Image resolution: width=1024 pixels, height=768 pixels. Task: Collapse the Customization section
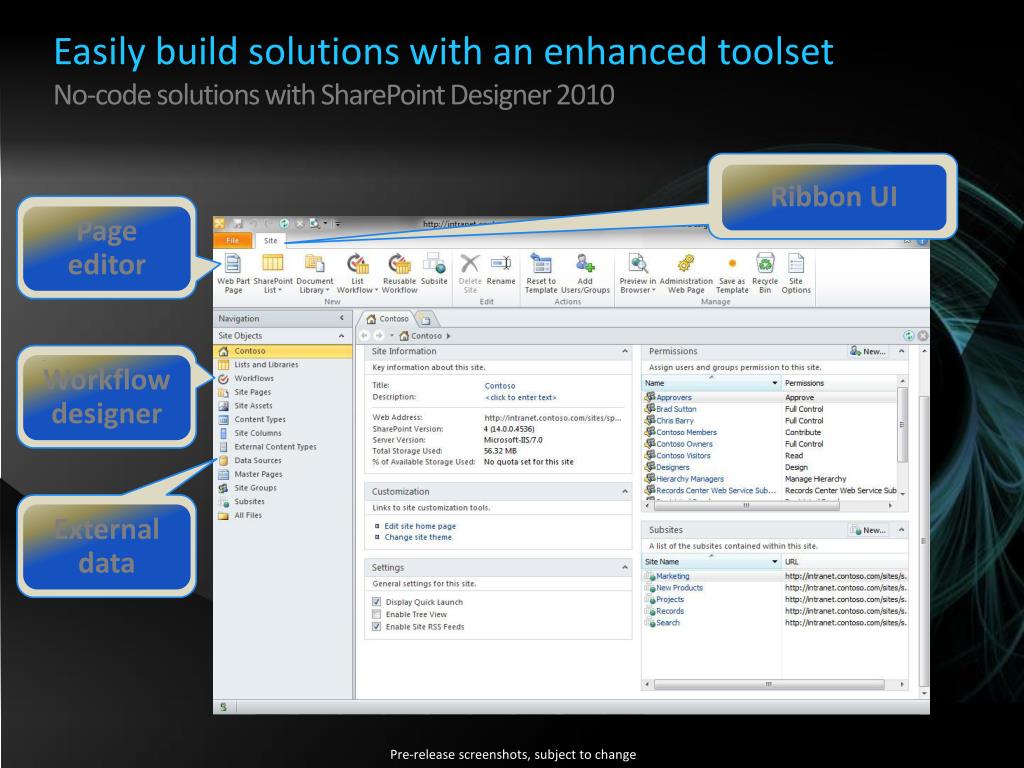tap(625, 491)
